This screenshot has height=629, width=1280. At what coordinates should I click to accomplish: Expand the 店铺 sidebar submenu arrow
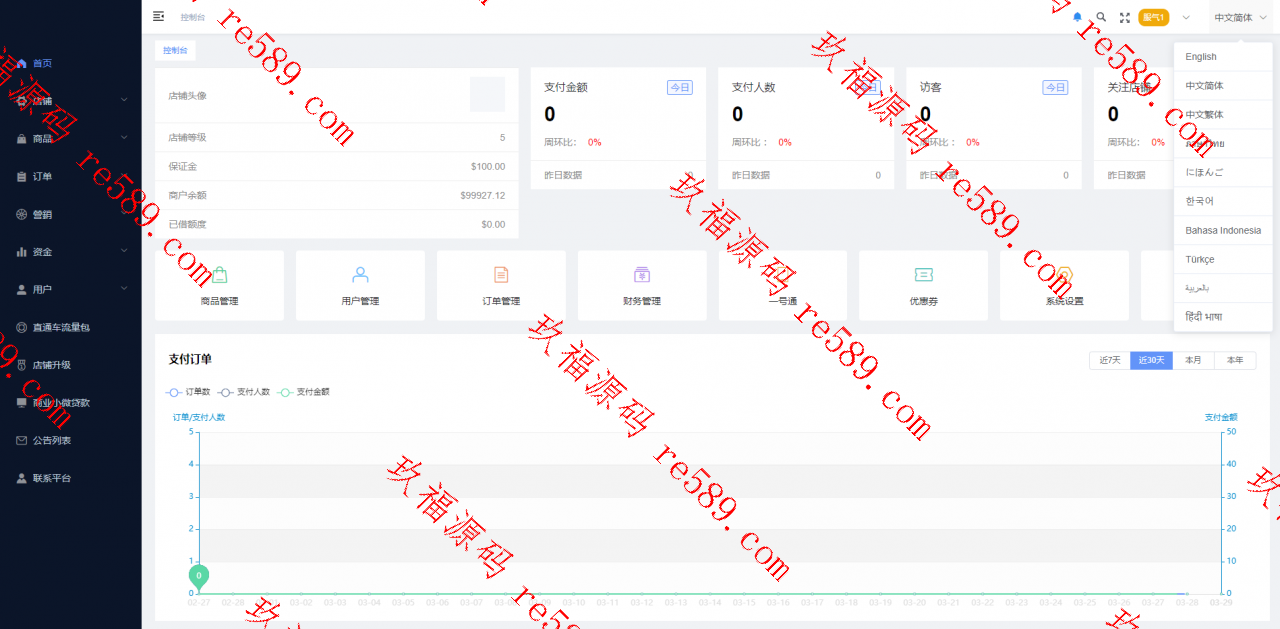click(124, 100)
